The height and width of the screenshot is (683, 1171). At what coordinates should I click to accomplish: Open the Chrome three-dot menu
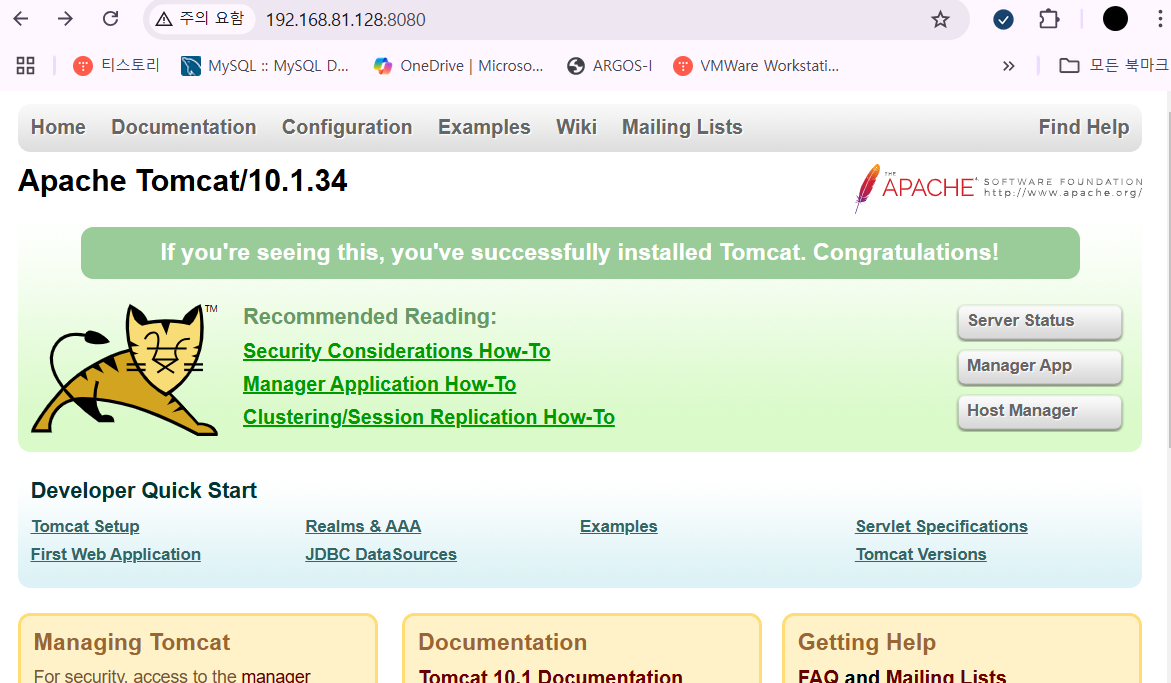click(x=1160, y=19)
